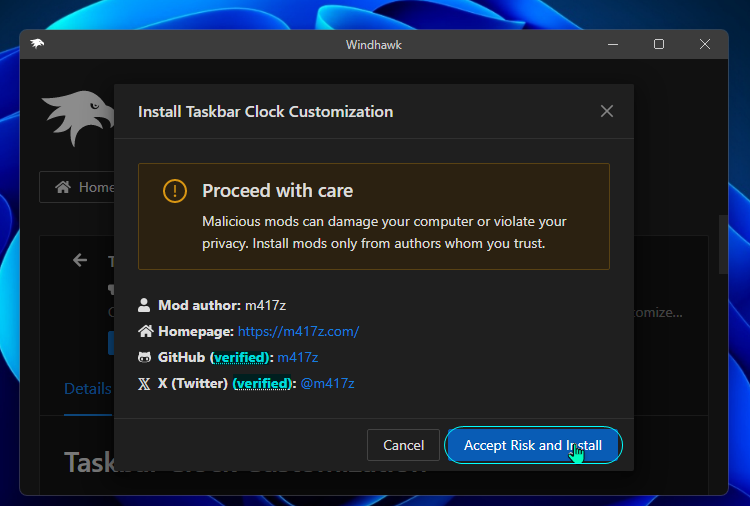Click the malicious mods warning text
750x506 pixels.
tap(384, 232)
